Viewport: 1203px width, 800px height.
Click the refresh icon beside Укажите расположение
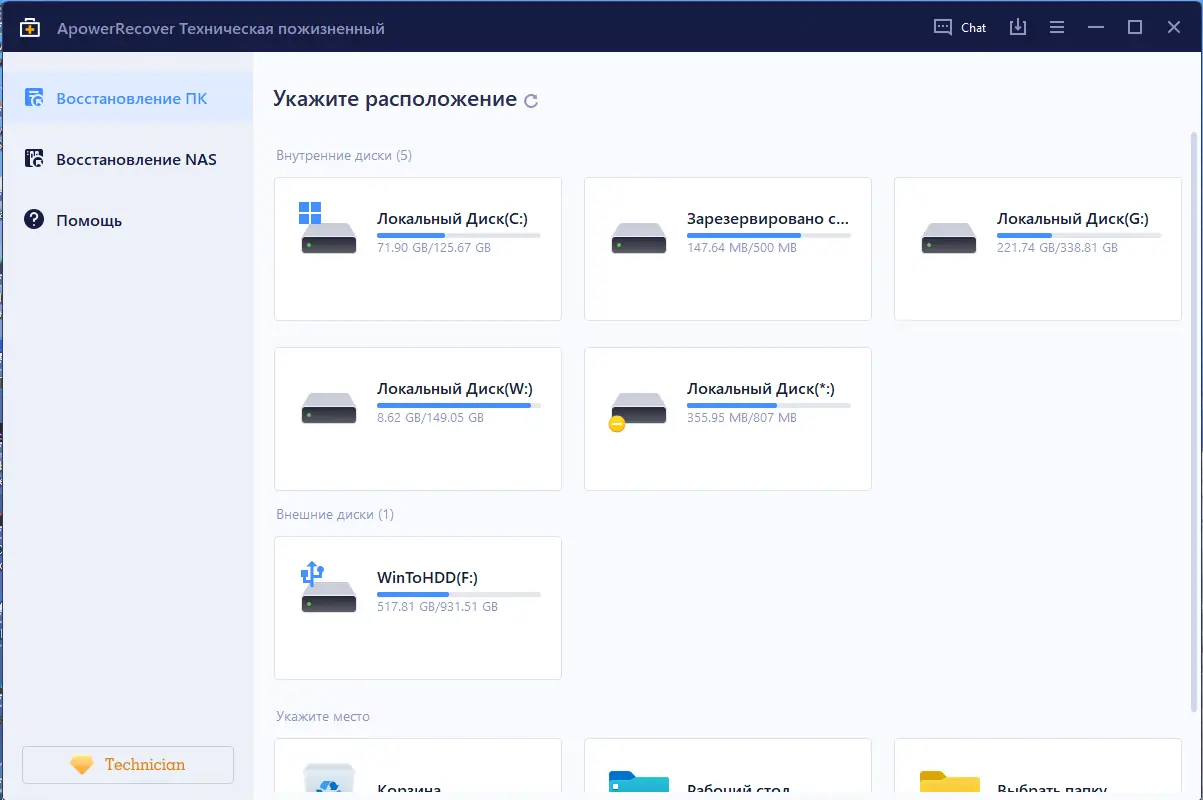(x=531, y=100)
